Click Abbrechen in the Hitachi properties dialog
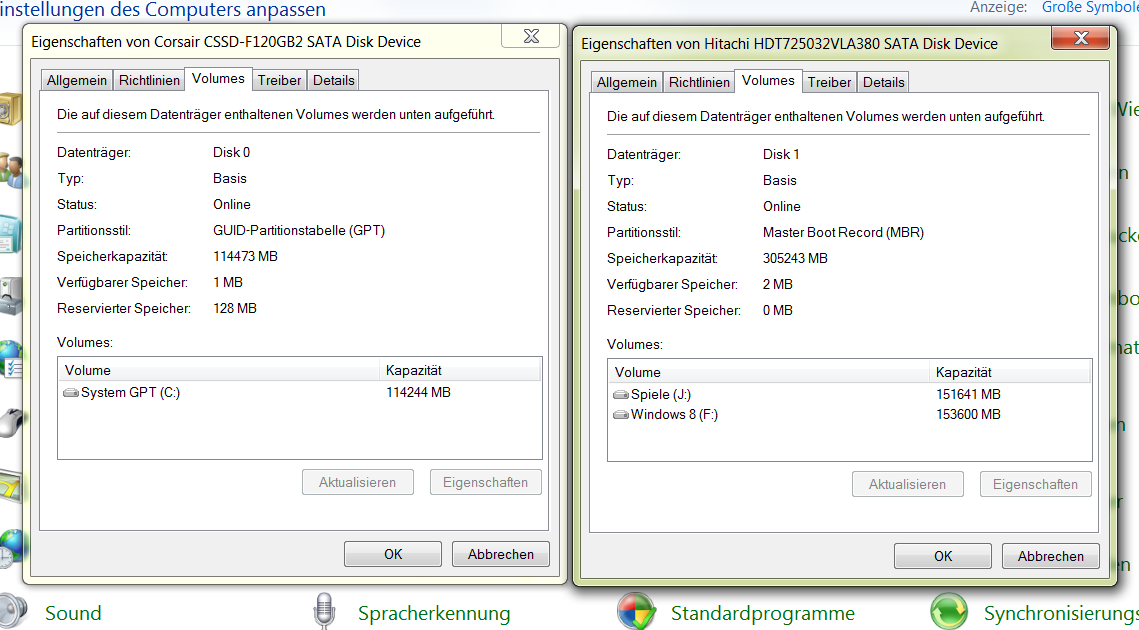 (1050, 556)
